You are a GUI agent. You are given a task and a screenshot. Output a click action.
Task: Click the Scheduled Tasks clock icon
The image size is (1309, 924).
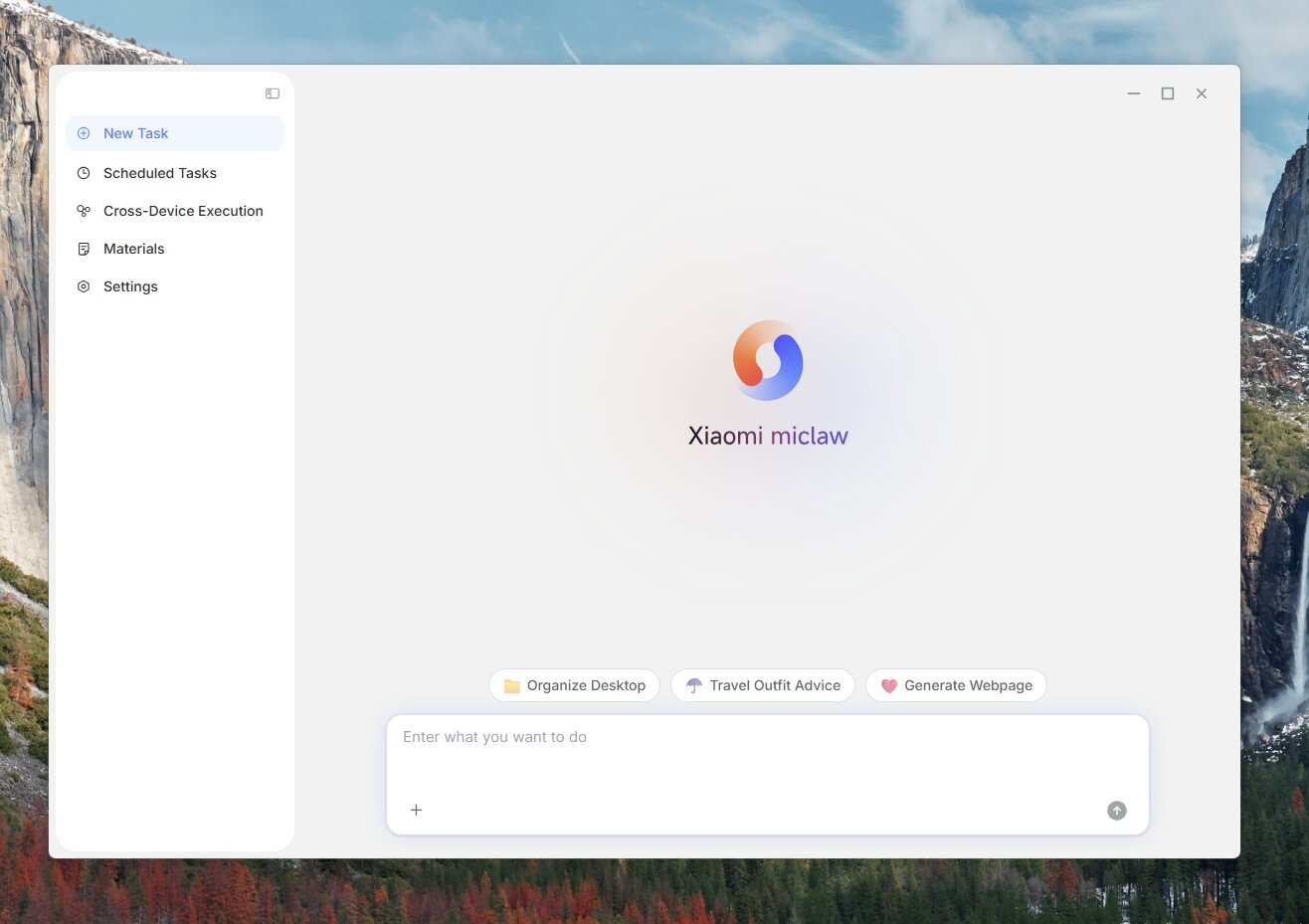[x=84, y=172]
